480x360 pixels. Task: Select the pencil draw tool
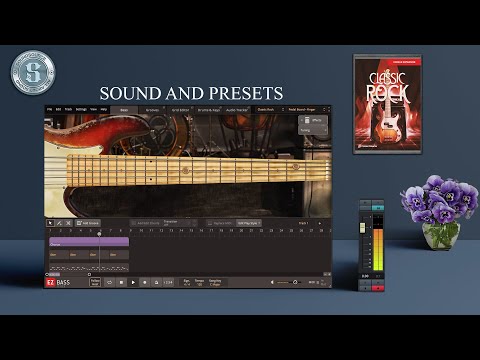[59, 223]
